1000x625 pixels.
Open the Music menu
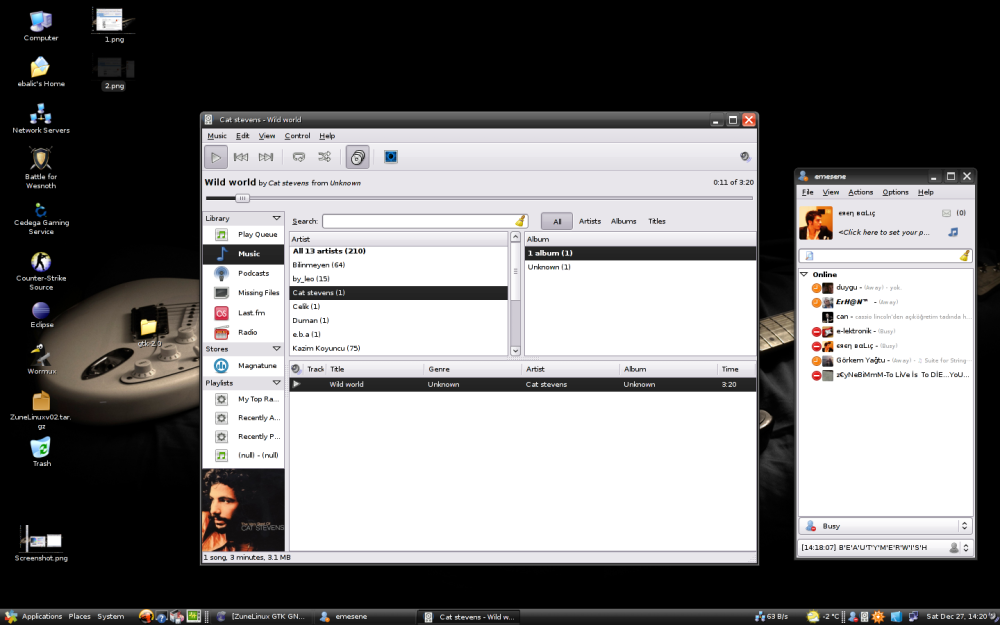pos(217,136)
